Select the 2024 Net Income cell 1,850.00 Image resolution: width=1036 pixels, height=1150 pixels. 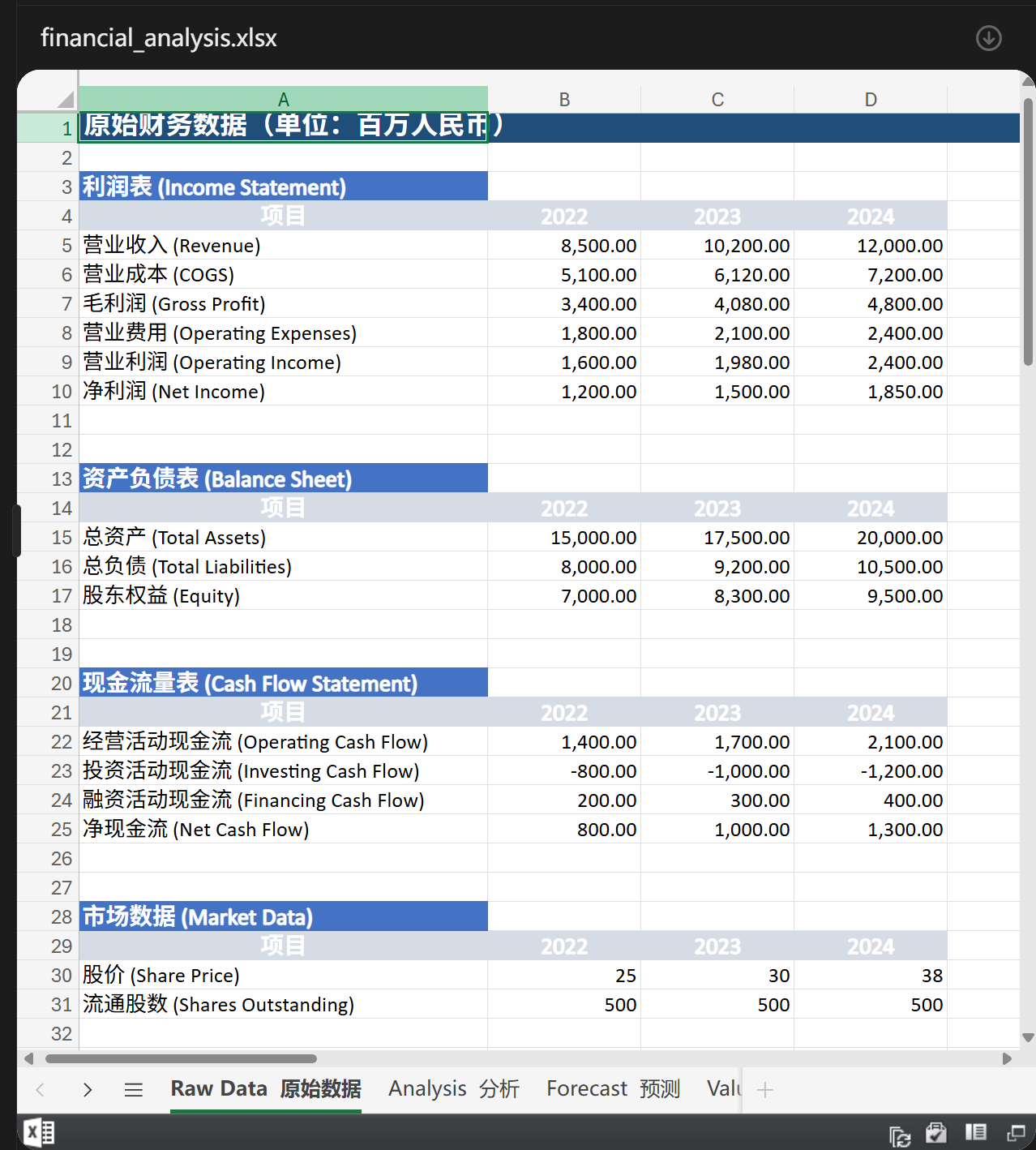coord(871,392)
